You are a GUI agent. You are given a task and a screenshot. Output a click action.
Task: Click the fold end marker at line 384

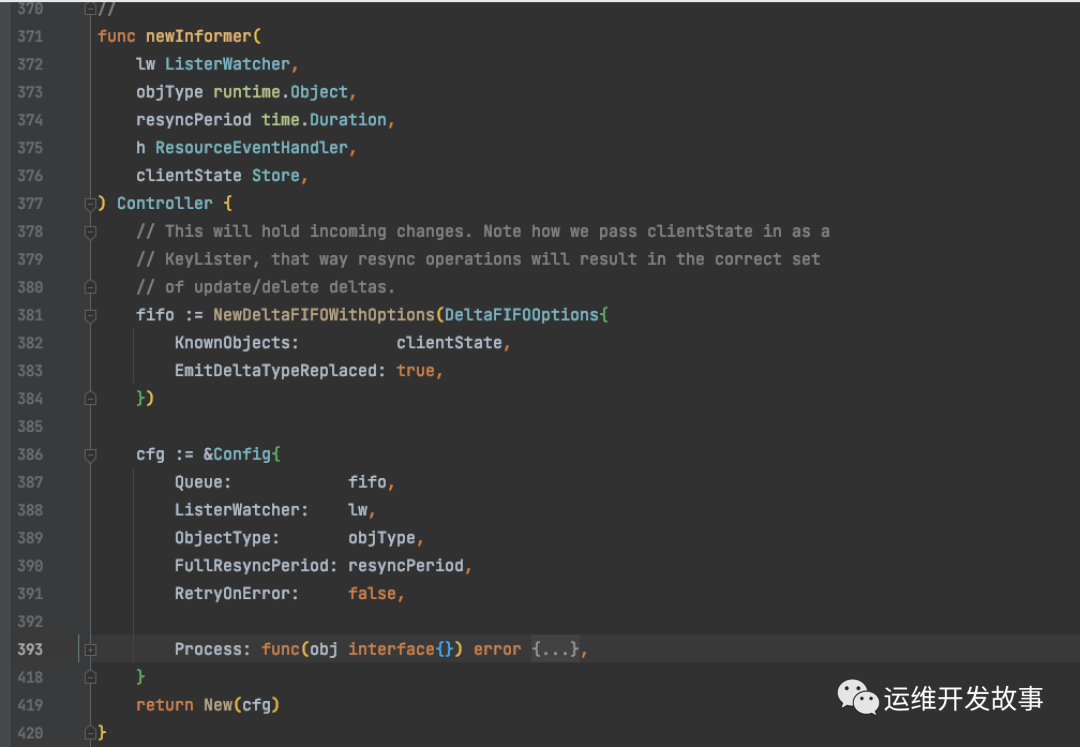[91, 399]
